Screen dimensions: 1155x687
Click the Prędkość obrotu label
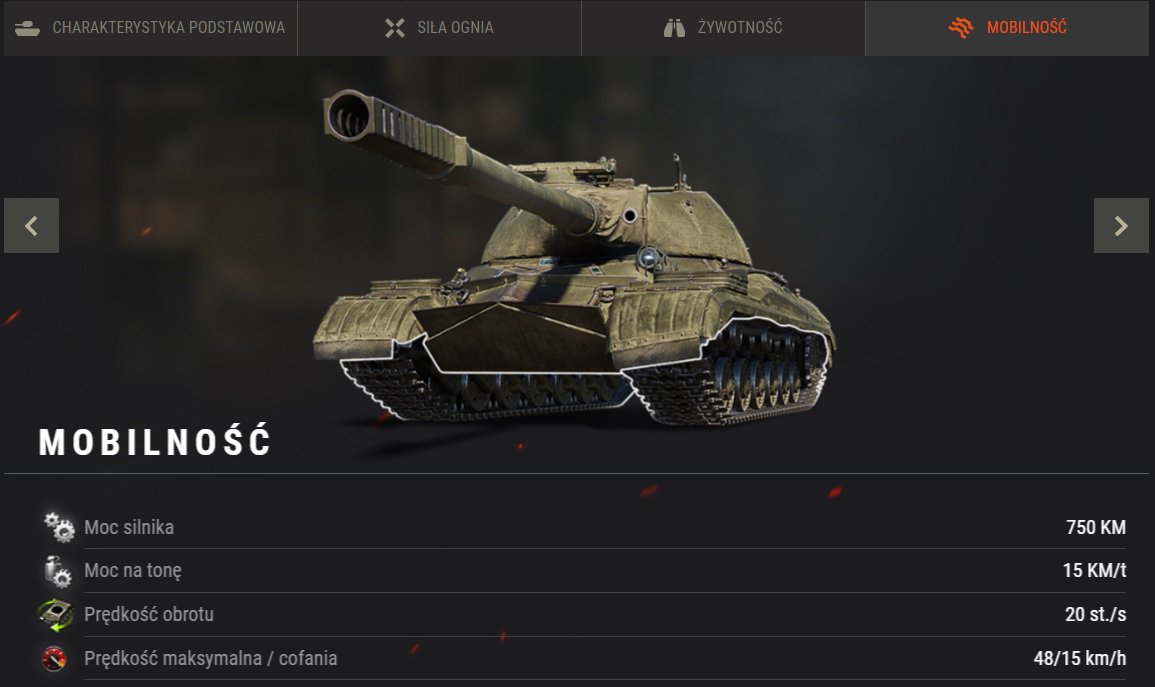[x=149, y=614]
